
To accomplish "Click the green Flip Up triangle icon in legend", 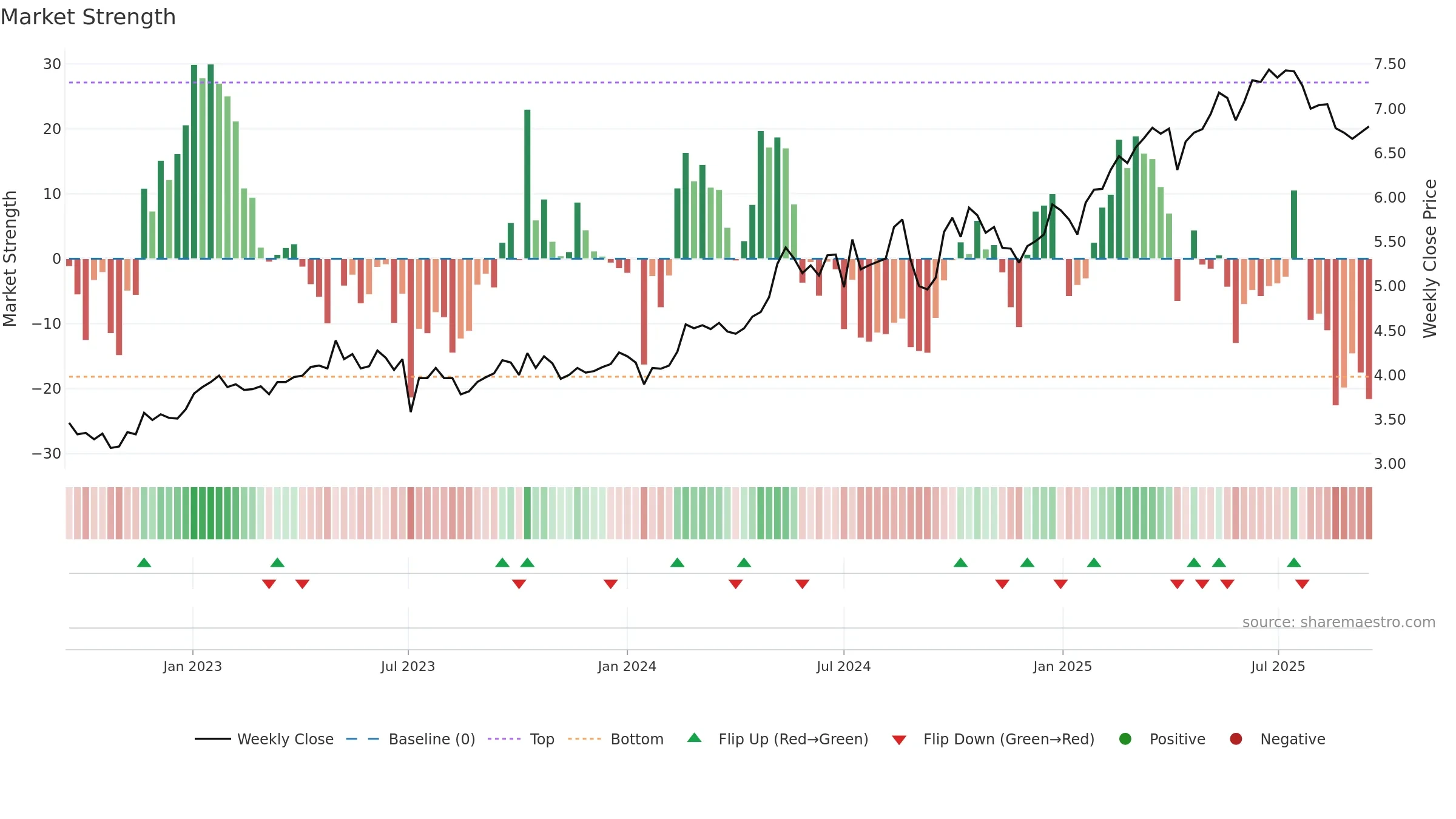I will 695,738.
